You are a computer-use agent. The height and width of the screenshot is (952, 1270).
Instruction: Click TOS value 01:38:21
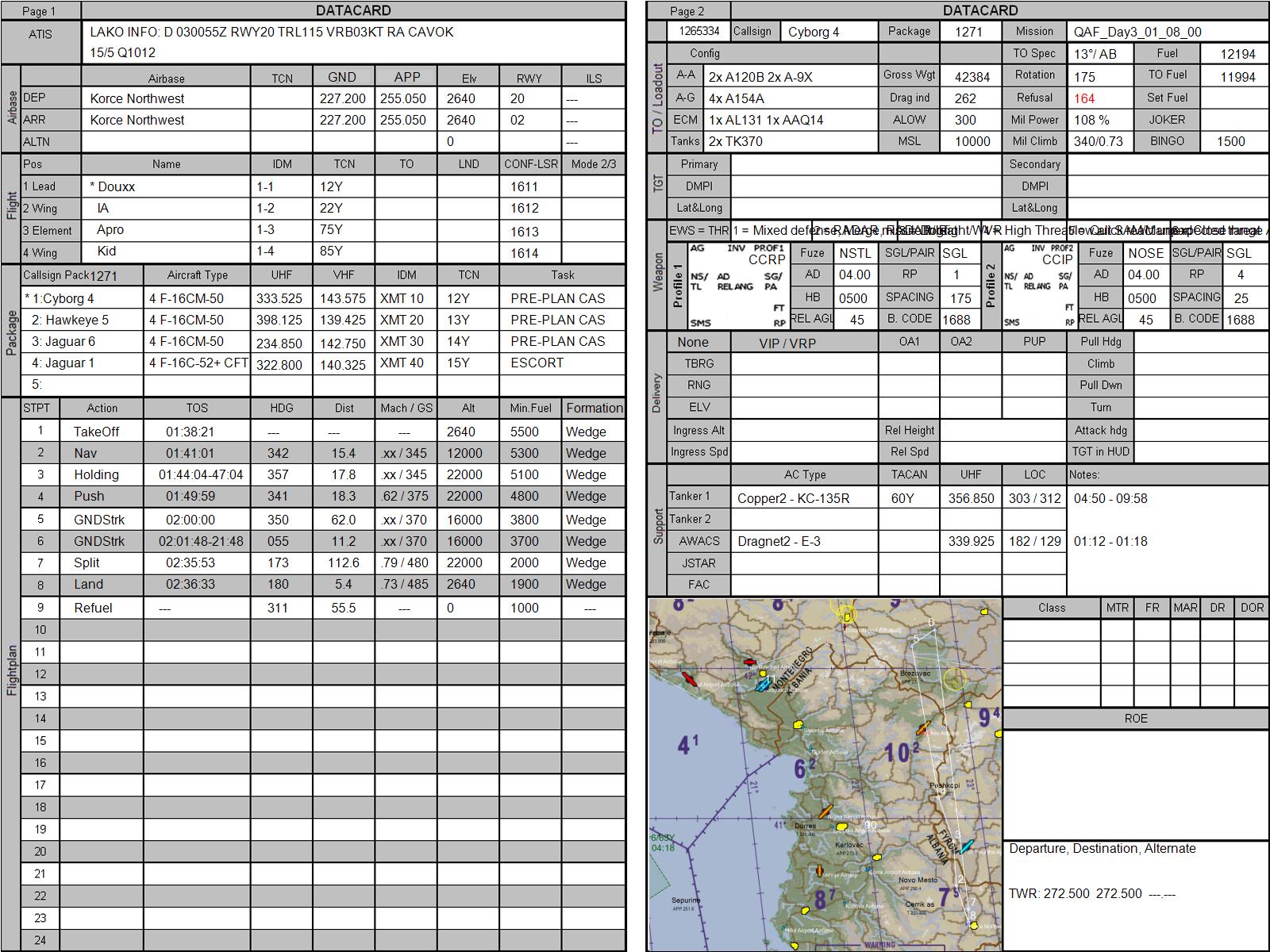click(x=190, y=432)
